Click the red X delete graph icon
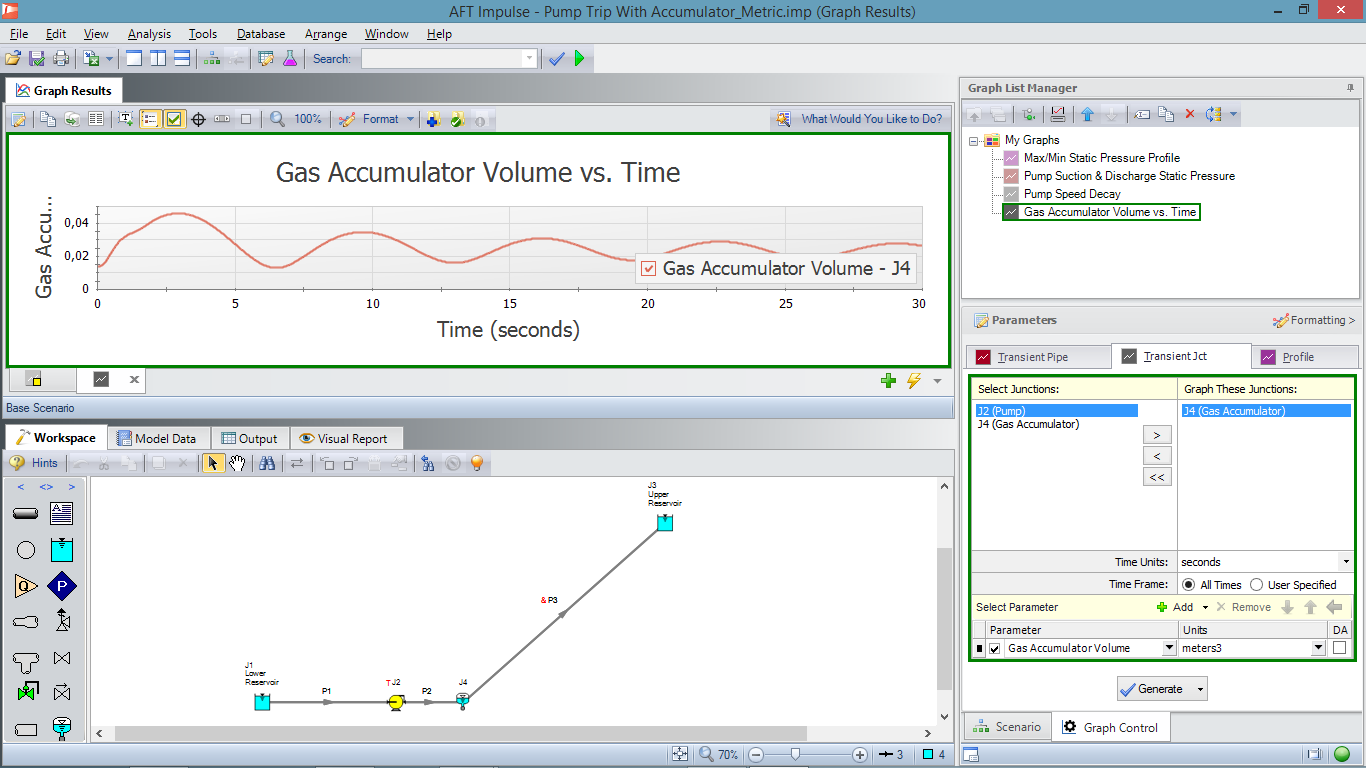 pyautogui.click(x=1190, y=115)
